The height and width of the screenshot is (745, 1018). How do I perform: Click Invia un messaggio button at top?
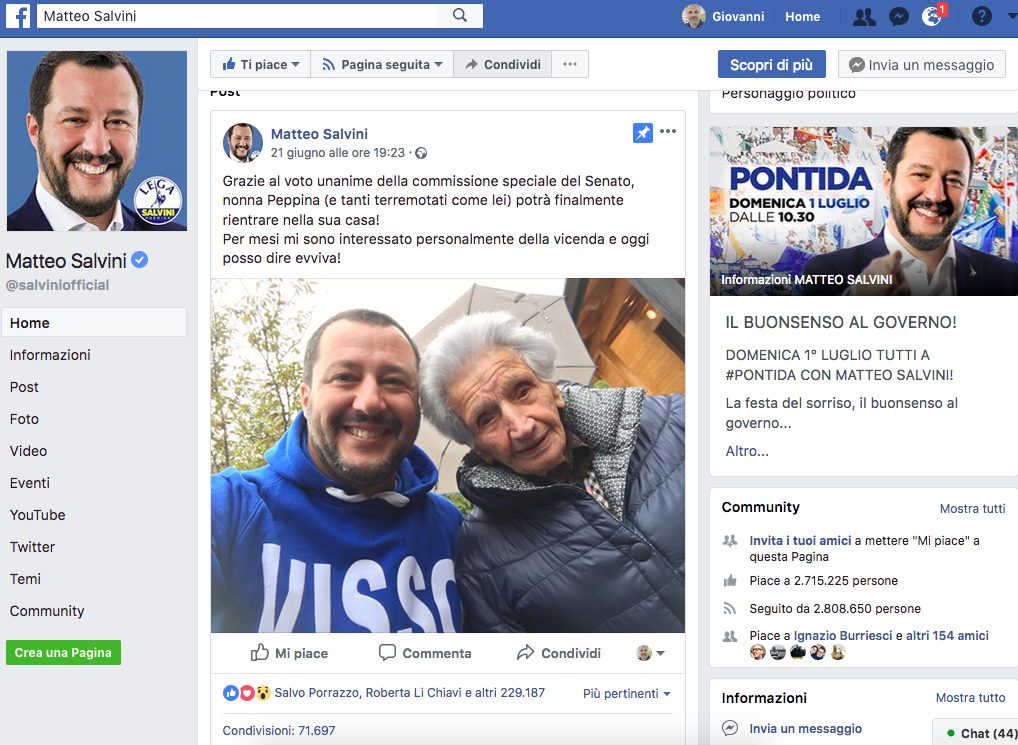pyautogui.click(x=921, y=64)
